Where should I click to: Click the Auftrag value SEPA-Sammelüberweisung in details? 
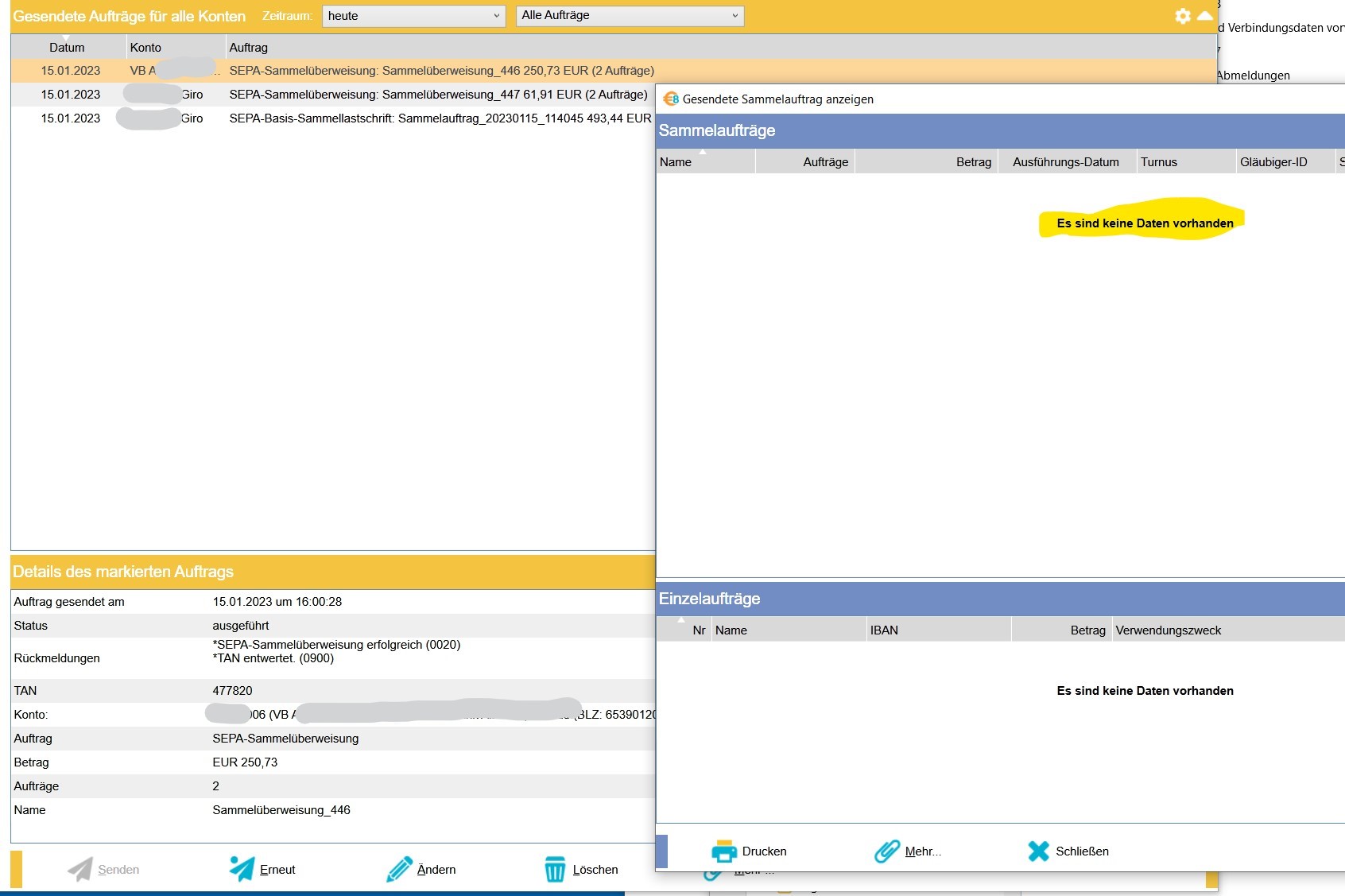(285, 739)
